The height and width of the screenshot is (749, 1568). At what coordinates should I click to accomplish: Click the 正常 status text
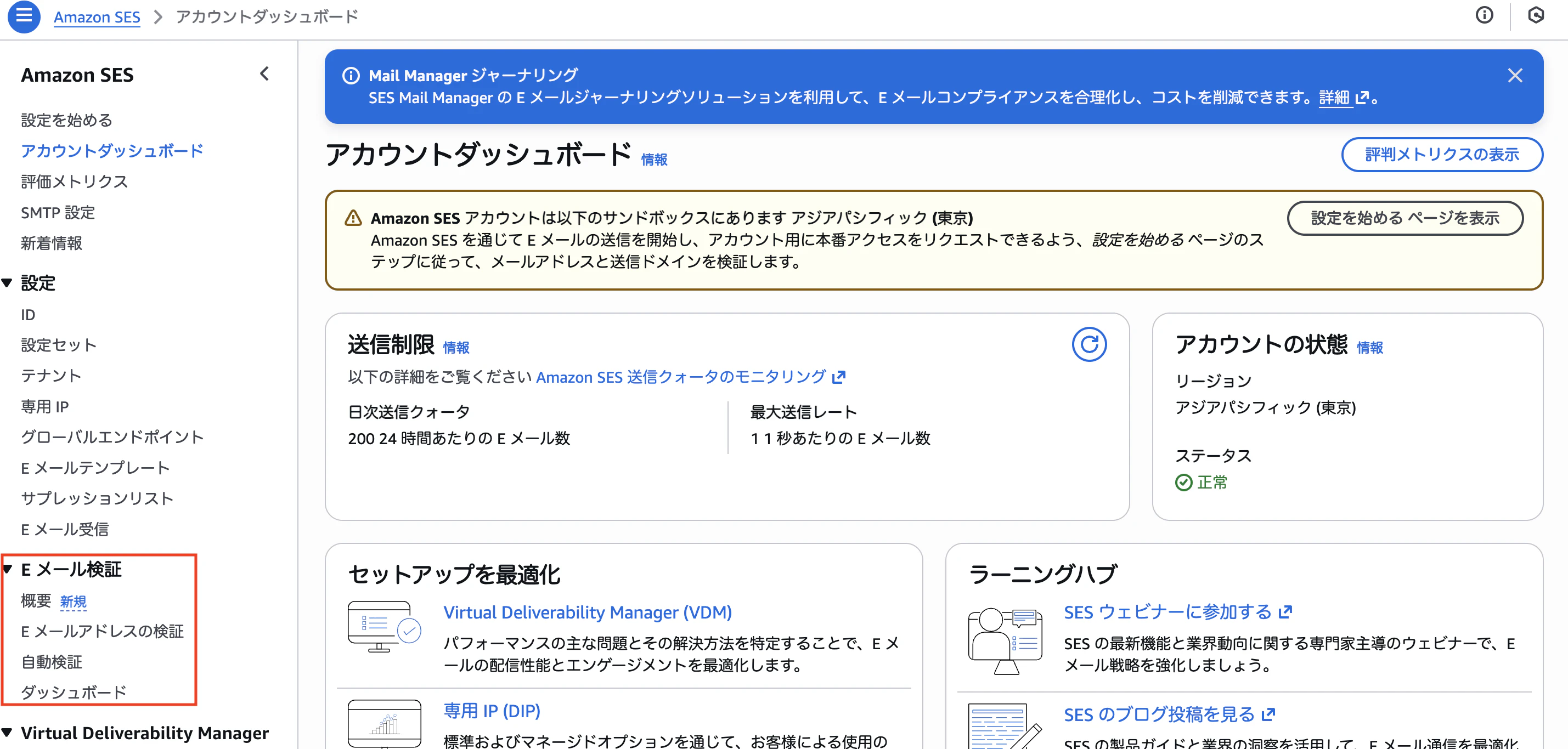(x=1212, y=483)
